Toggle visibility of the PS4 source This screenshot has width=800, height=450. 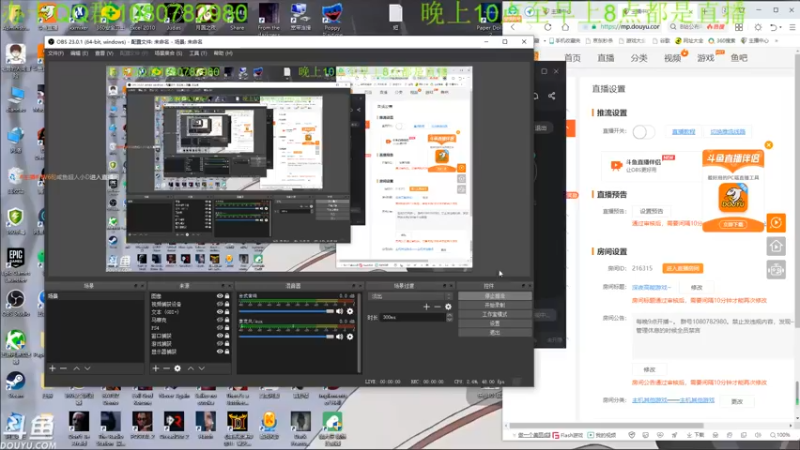click(x=220, y=328)
